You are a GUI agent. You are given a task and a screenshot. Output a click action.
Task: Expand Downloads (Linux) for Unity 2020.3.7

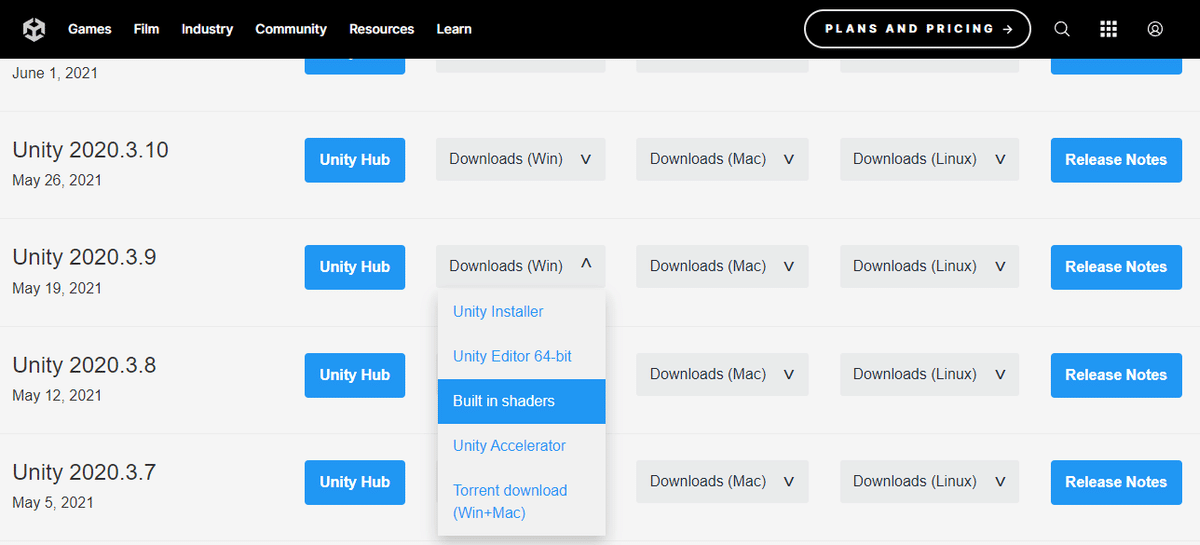929,481
